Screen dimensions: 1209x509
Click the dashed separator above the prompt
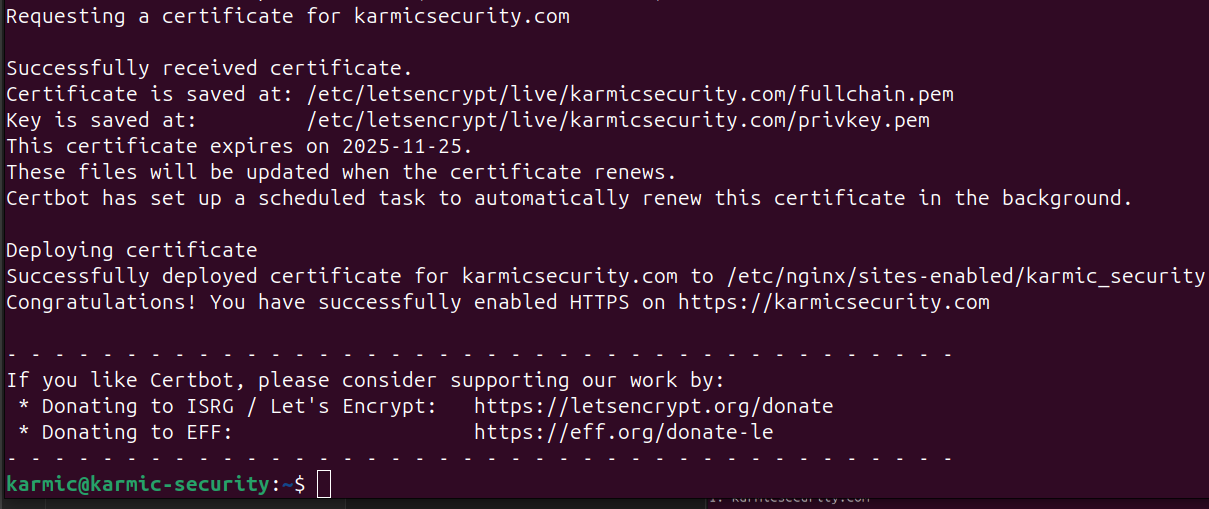480,458
